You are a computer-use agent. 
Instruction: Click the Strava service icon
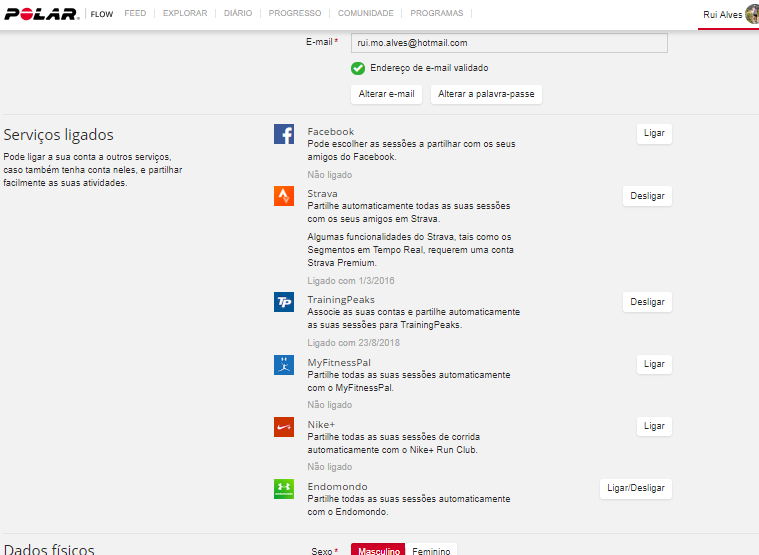pos(284,196)
